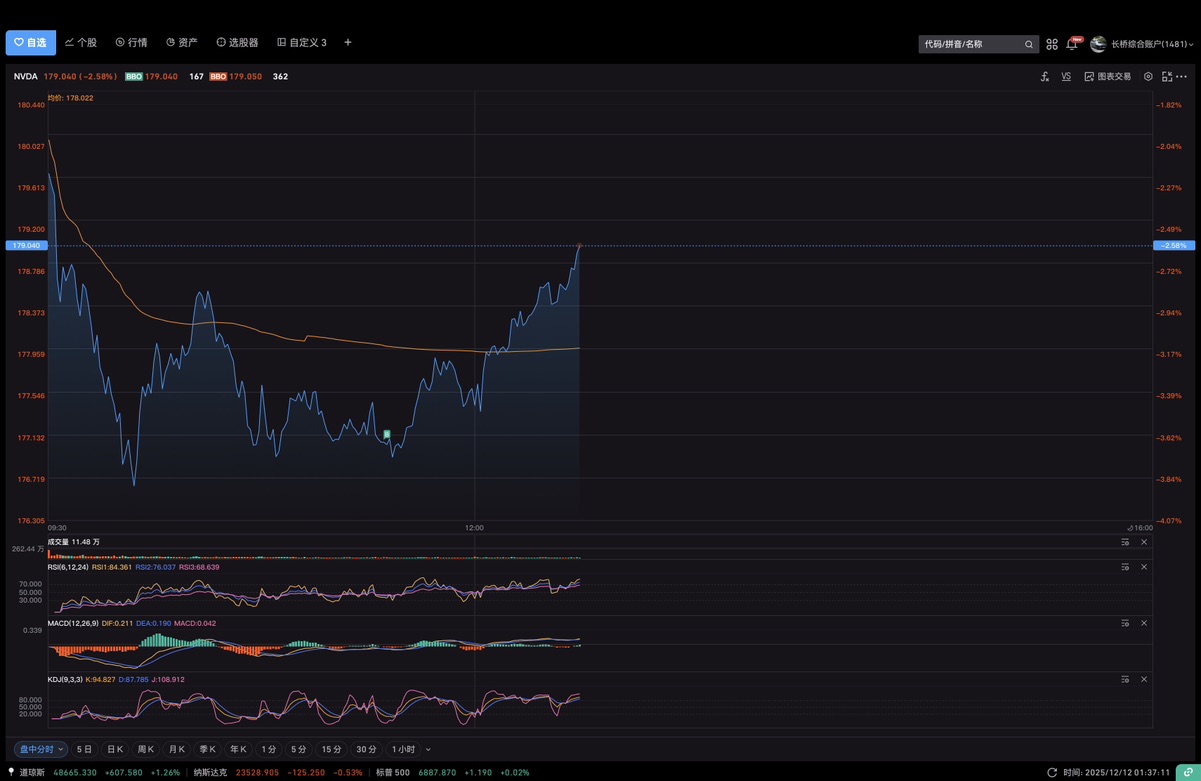Click the VS compare icon
This screenshot has height=781, width=1201.
[x=1066, y=76]
